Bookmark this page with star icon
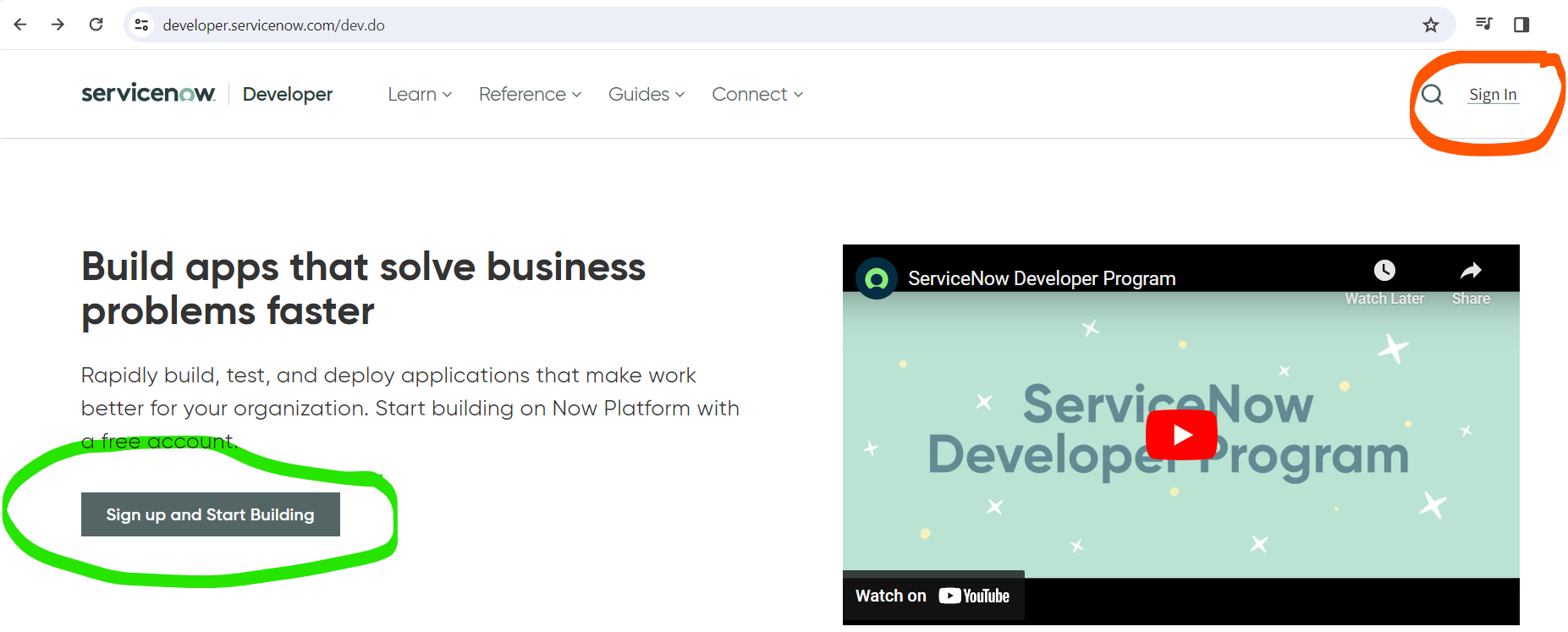Screen dimensions: 1568x632 pos(1430,25)
